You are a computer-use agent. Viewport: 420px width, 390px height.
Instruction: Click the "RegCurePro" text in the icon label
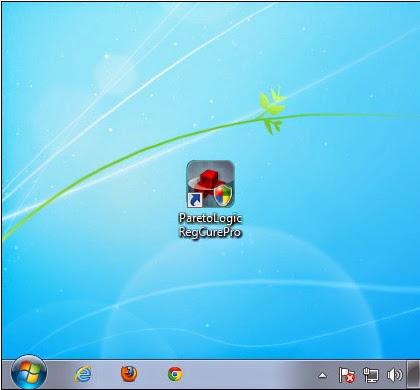[210, 232]
